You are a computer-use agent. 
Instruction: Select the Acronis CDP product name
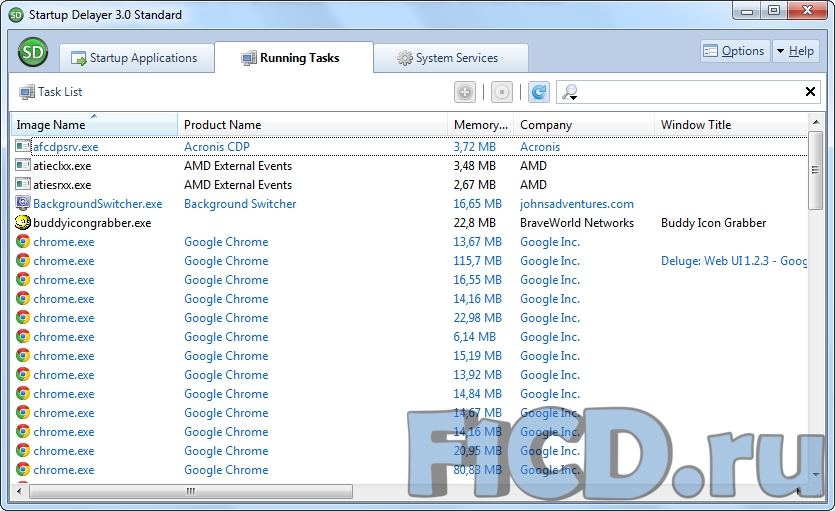(217, 146)
